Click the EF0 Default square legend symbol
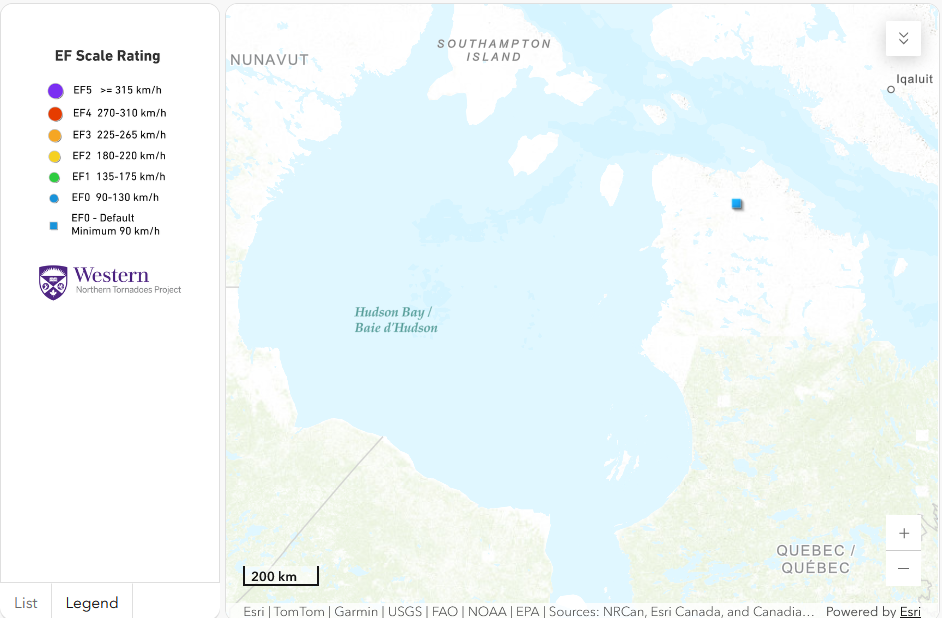The image size is (942, 618). pos(53,226)
